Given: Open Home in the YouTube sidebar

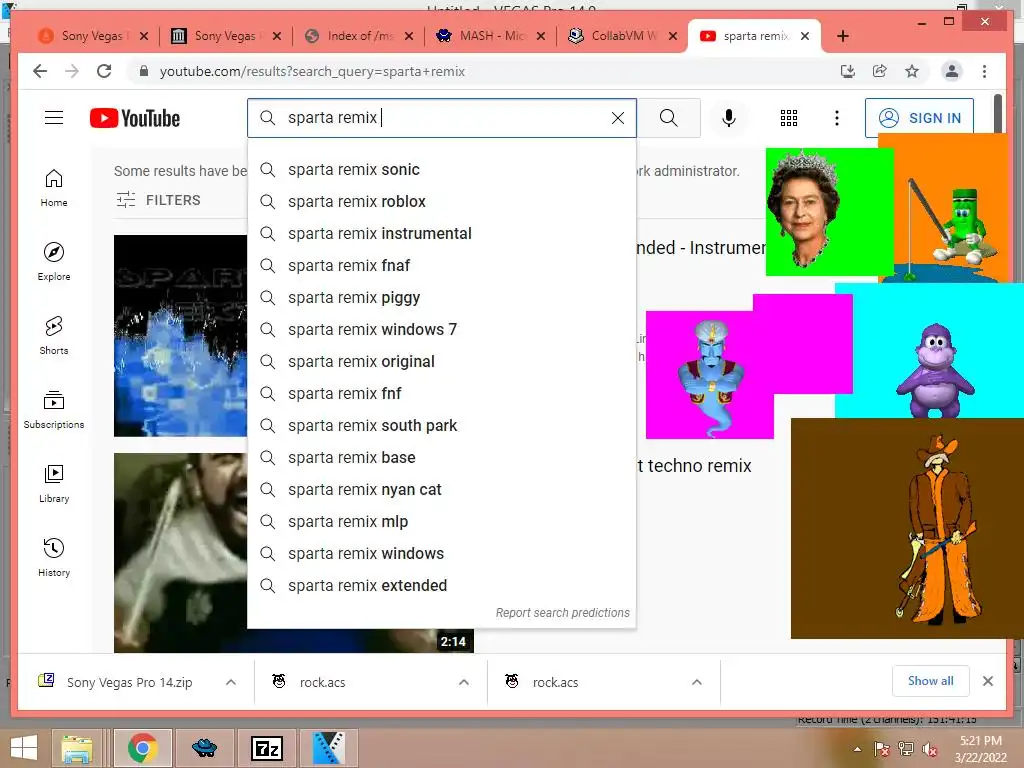Looking at the screenshot, I should click(x=54, y=188).
